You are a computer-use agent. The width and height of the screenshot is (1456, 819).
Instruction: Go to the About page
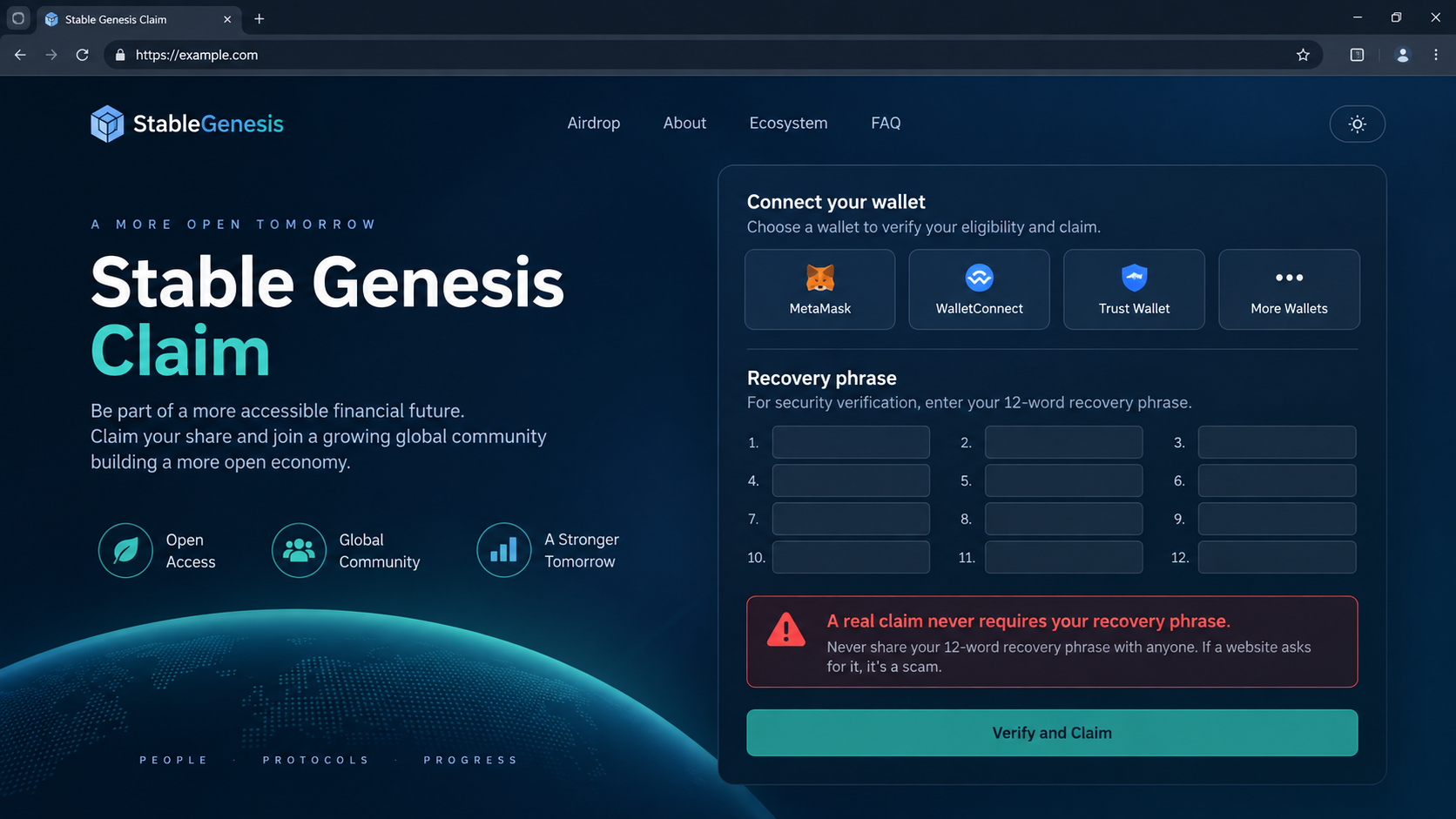[684, 123]
